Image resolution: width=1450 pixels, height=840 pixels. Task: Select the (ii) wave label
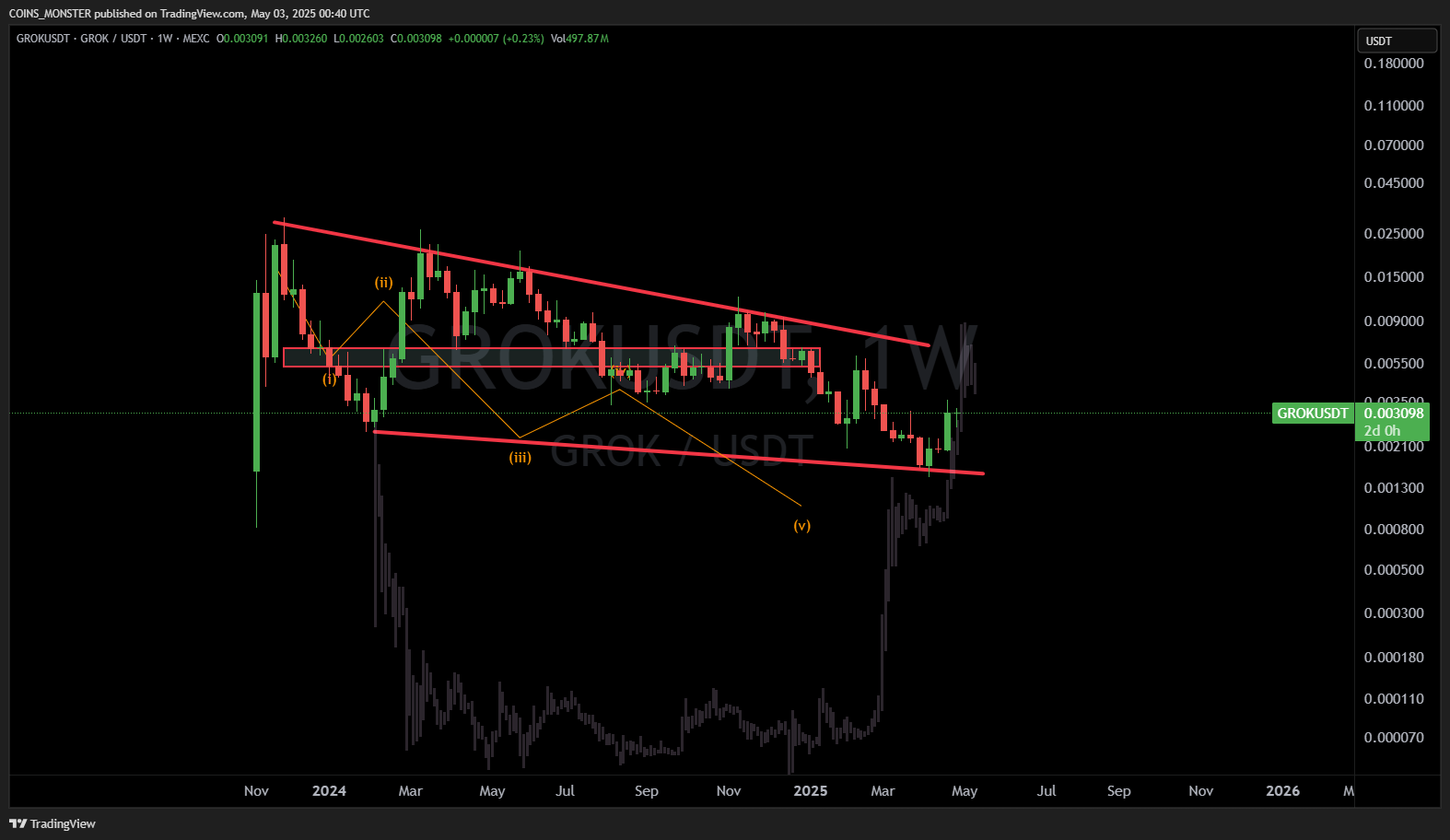tap(383, 283)
